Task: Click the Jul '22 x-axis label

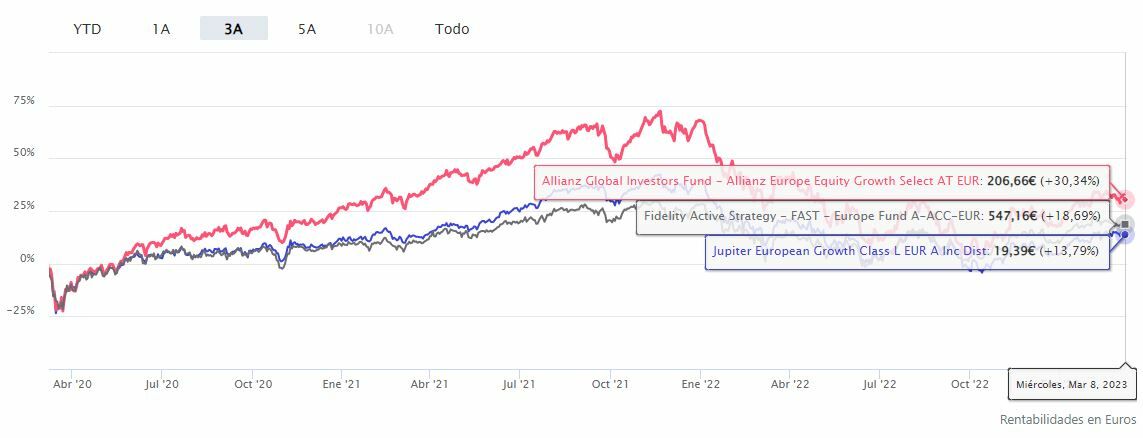Action: pos(880,384)
